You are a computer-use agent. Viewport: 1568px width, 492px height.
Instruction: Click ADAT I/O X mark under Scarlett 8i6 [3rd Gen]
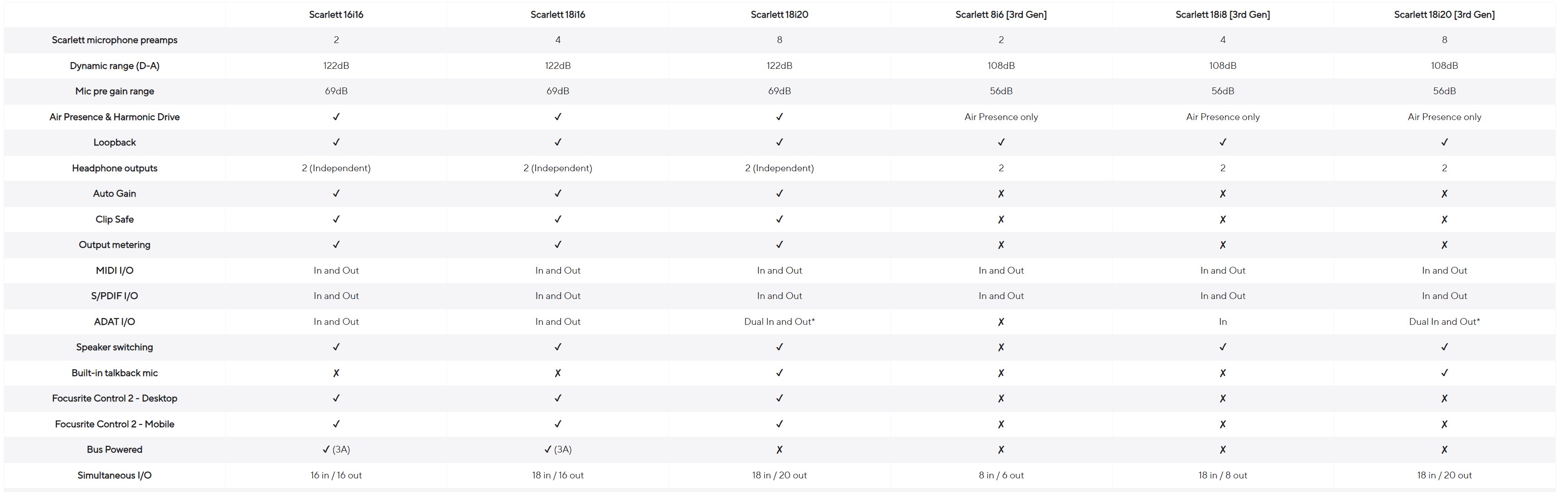(x=1001, y=322)
